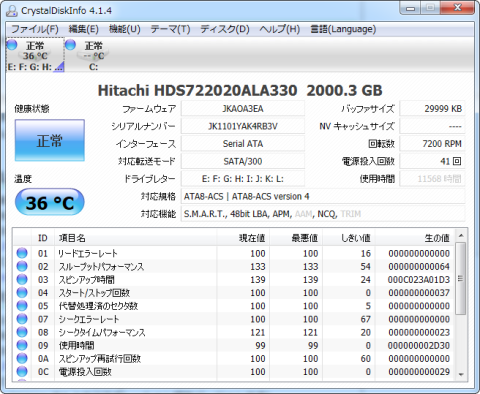Click status icon for ID 0C 電源投入回数 row
This screenshot has width=480, height=394.
click(x=22, y=371)
